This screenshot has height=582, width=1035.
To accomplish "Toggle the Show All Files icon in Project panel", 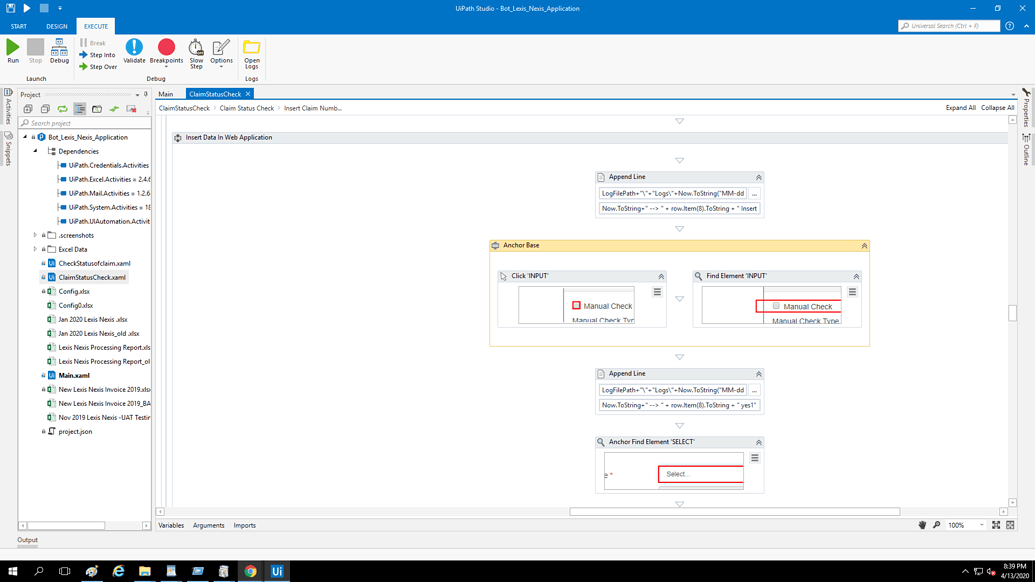I will [80, 109].
